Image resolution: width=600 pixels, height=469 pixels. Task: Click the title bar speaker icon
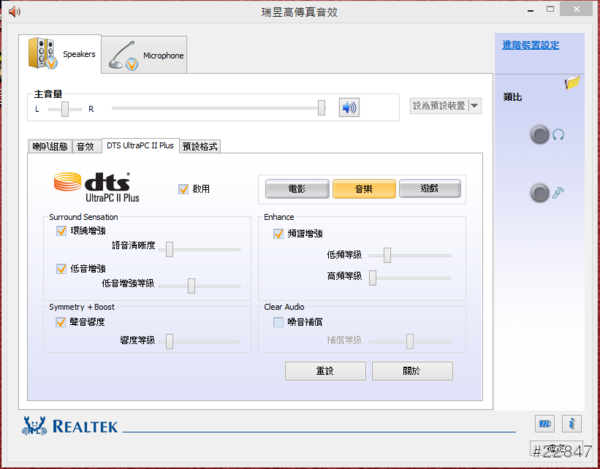coord(15,12)
